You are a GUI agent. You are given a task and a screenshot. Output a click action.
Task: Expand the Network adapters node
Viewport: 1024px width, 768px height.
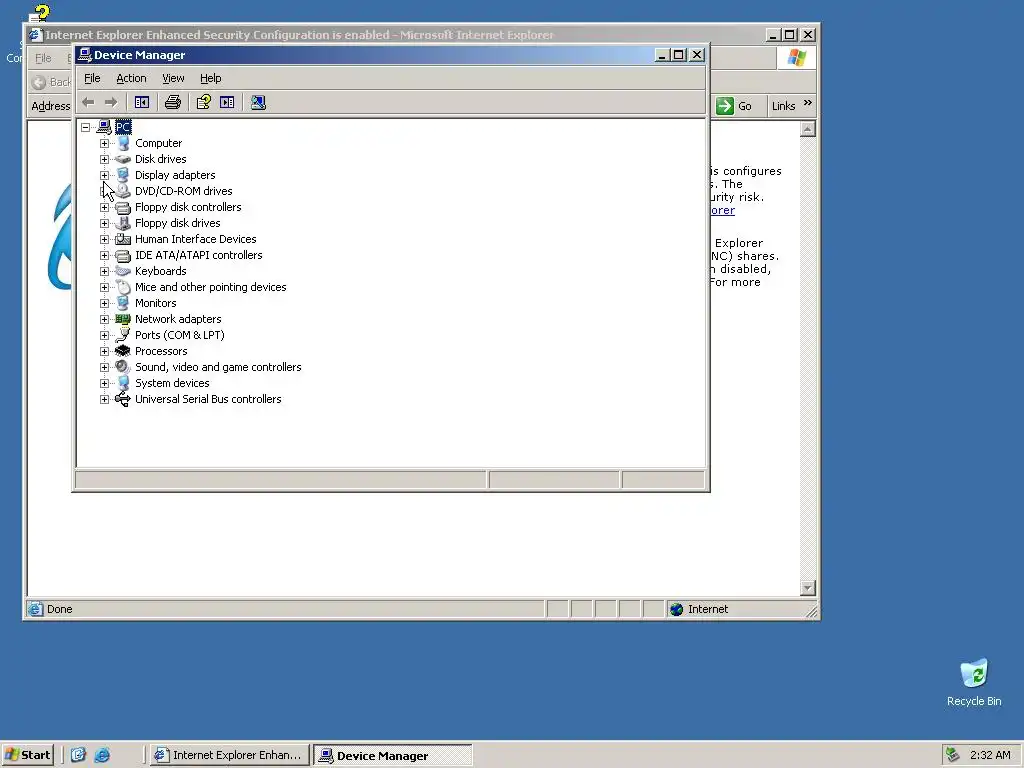[x=104, y=319]
